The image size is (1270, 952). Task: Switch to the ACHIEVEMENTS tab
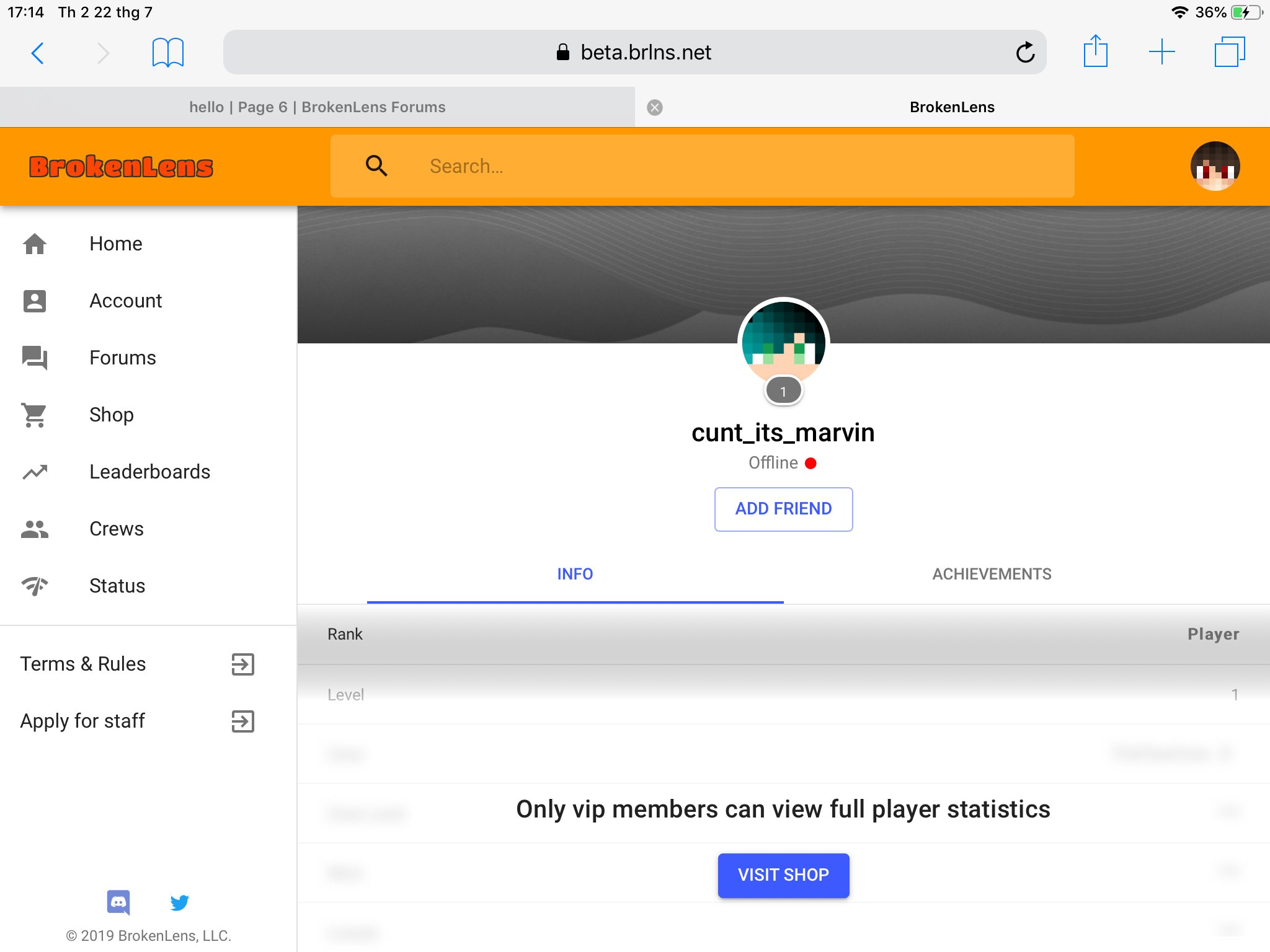[x=992, y=574]
